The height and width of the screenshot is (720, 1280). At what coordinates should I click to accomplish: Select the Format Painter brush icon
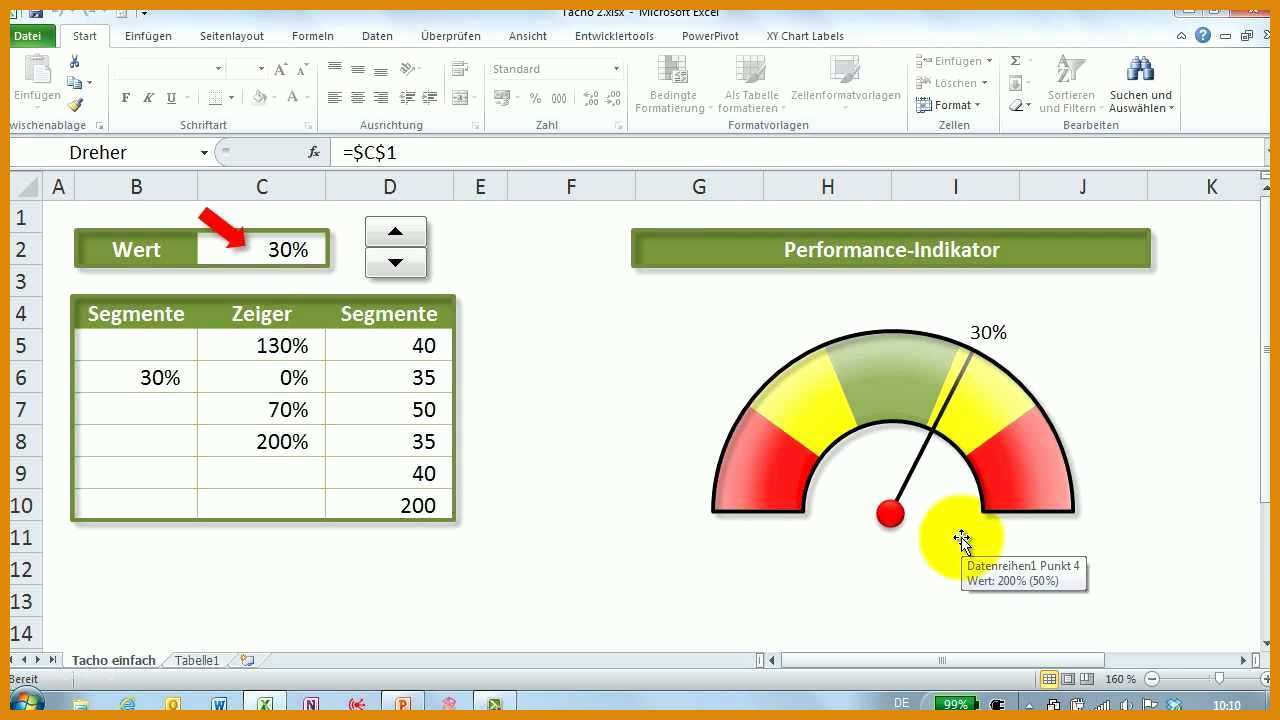coord(75,104)
